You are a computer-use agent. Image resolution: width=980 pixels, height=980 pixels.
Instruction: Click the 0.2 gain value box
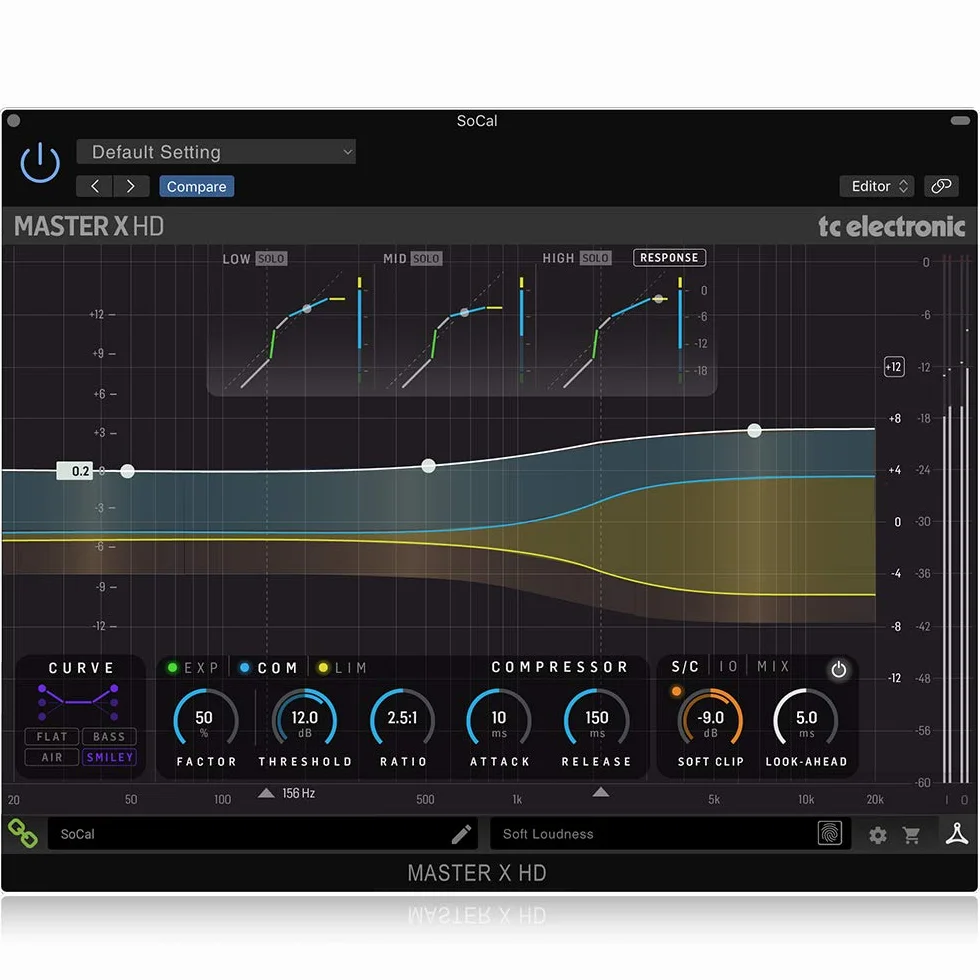click(x=74, y=471)
